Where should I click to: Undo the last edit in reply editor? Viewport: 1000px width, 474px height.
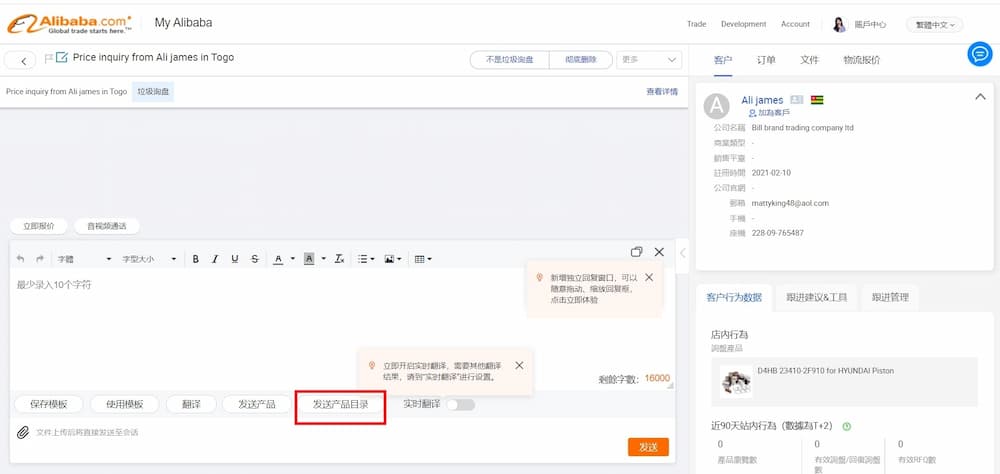tap(20, 259)
